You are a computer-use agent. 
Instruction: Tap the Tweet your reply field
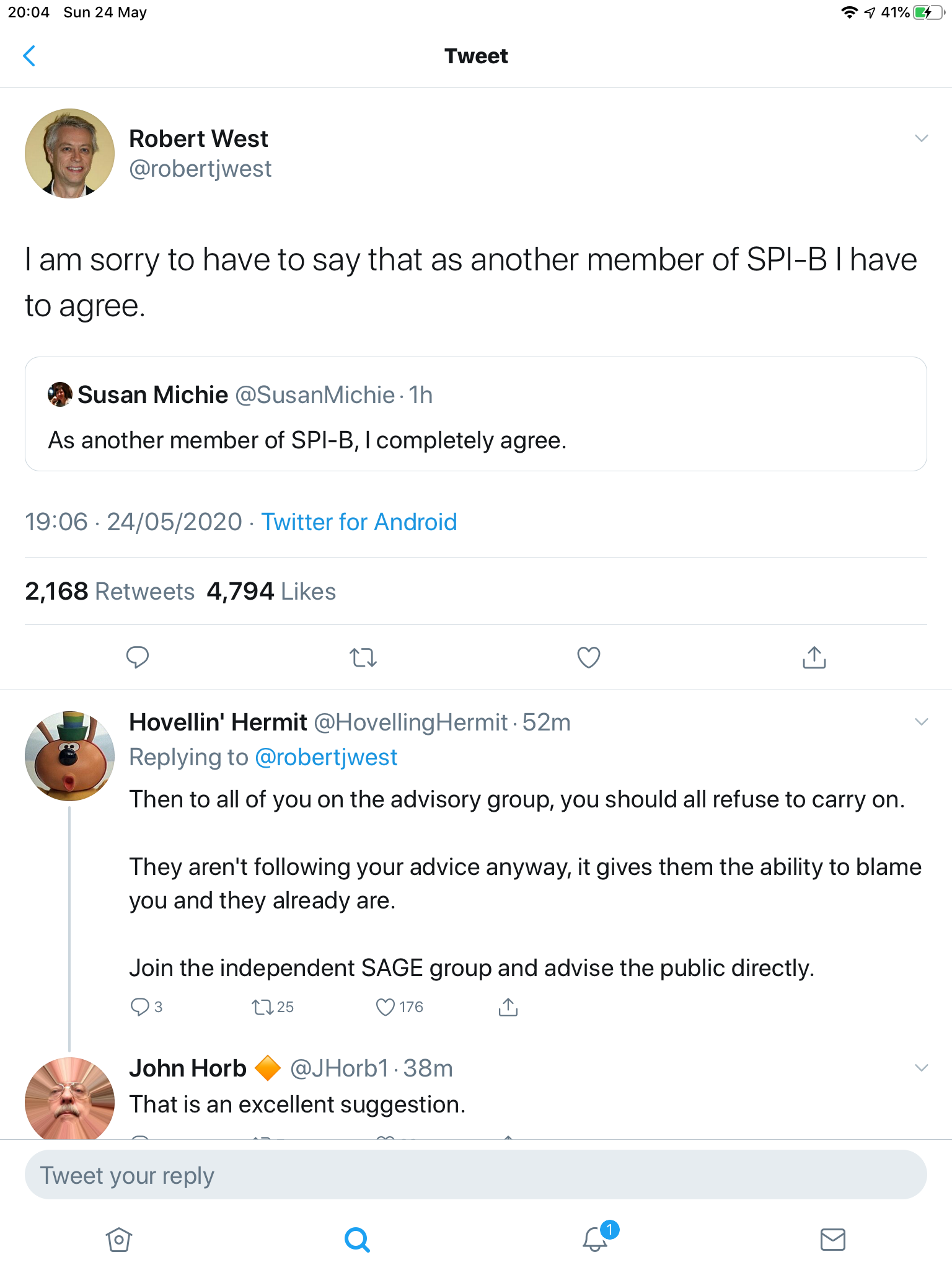[x=475, y=1175]
